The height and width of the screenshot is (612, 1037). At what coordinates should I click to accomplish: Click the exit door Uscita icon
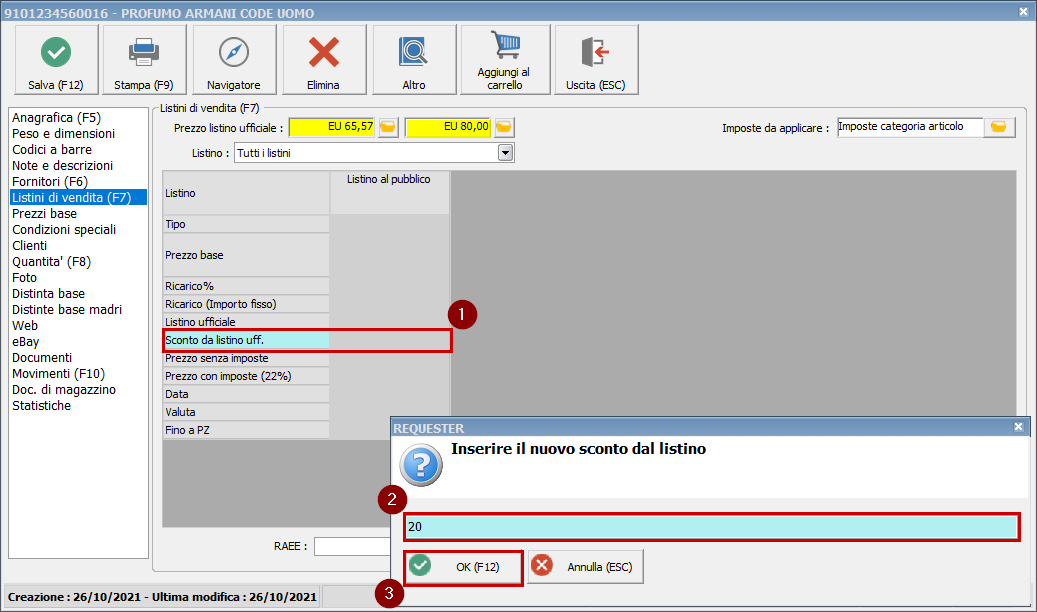click(x=595, y=52)
